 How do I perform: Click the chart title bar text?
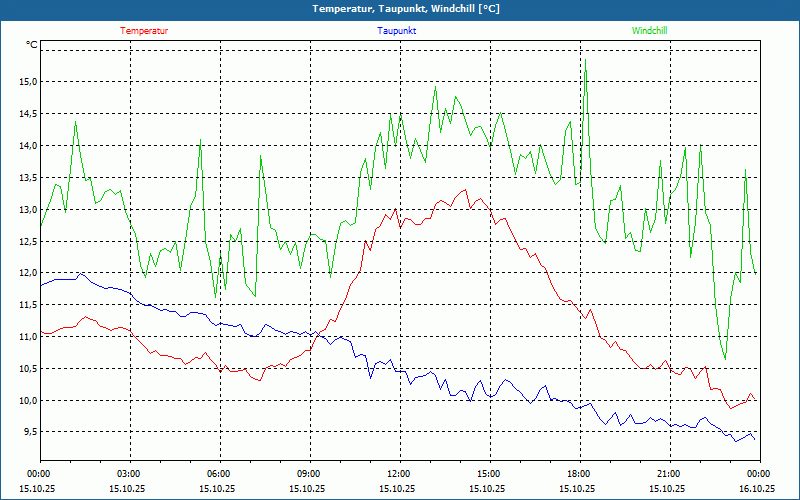tap(400, 9)
